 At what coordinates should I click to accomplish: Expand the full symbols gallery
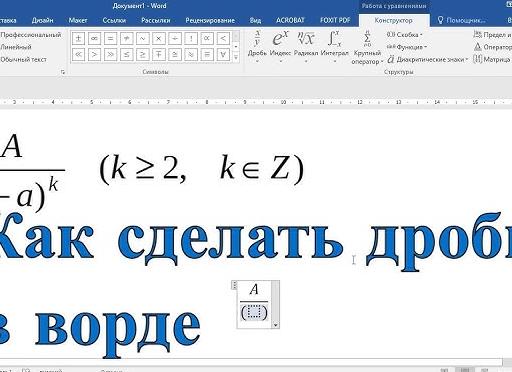tap(236, 57)
